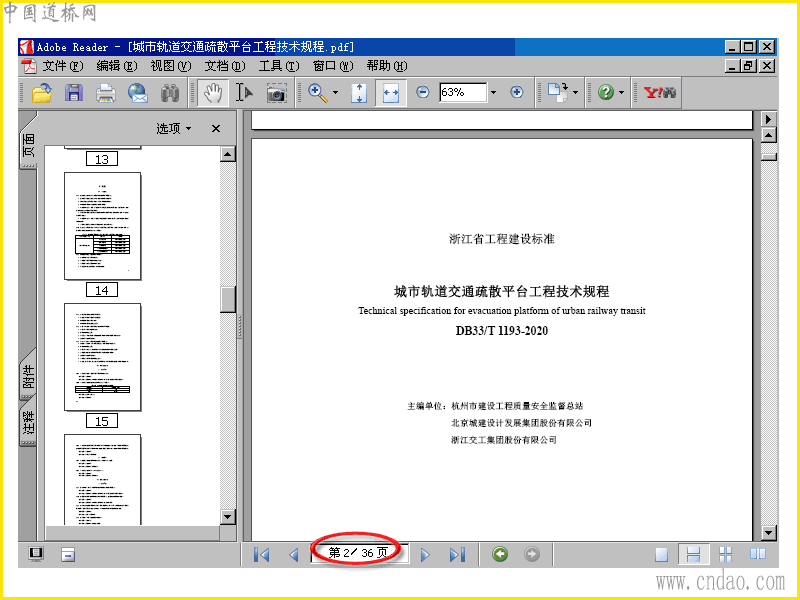Switch to Facing pages layout
Screen dimensions: 800x600
[x=758, y=554]
